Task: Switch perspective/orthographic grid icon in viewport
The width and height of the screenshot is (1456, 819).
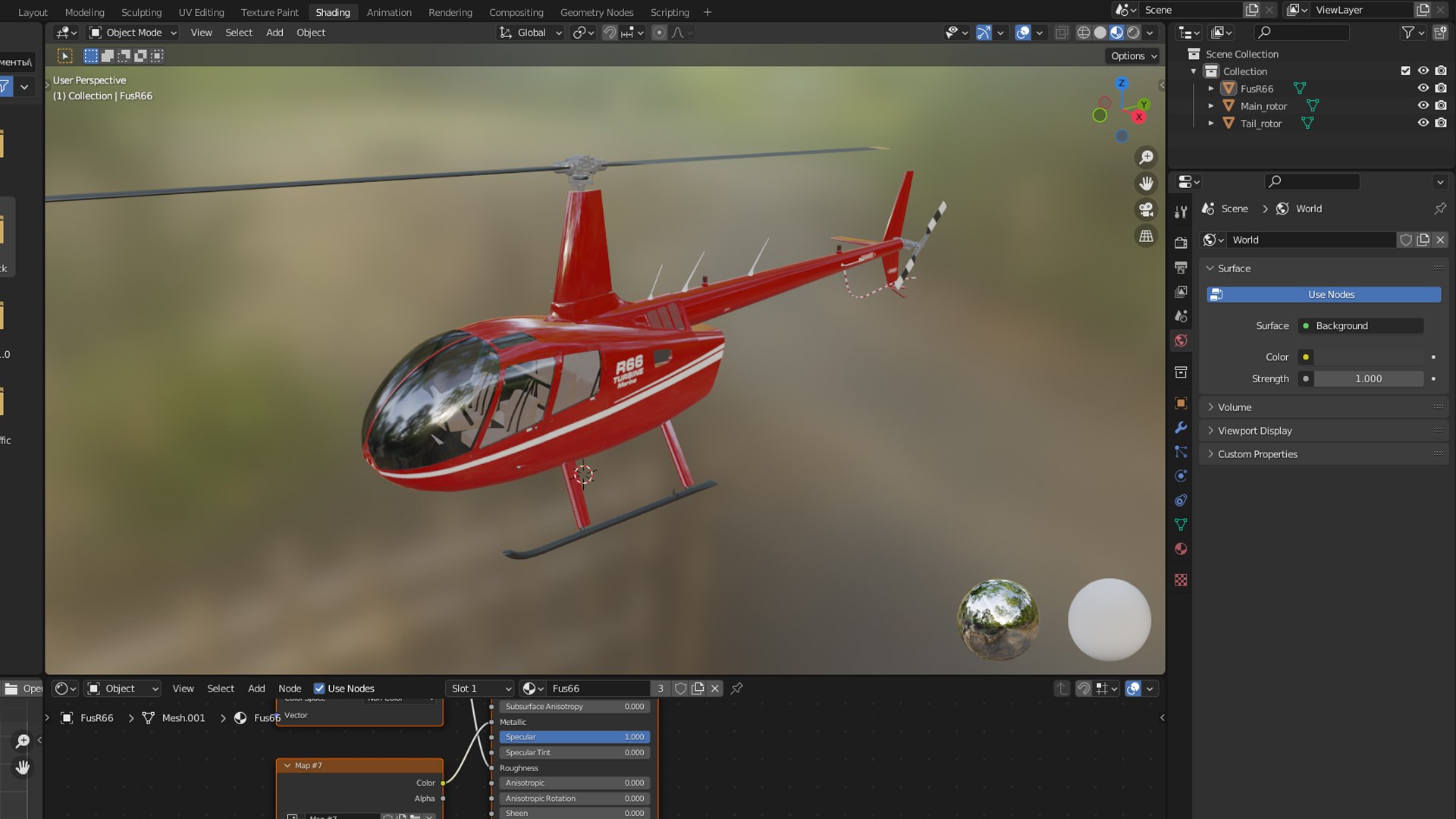Action: [1146, 236]
